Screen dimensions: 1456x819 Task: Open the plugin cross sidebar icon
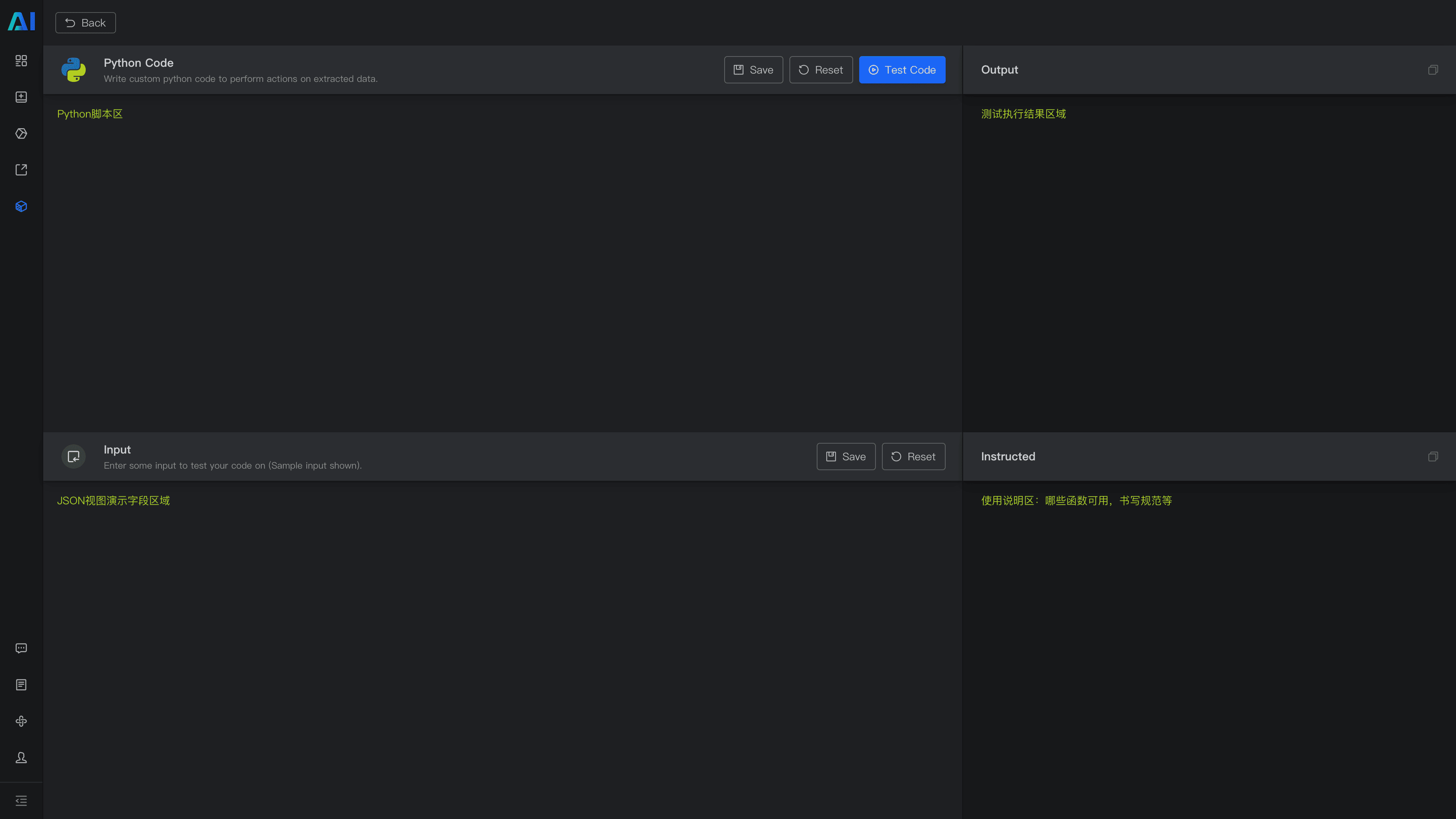point(22,721)
